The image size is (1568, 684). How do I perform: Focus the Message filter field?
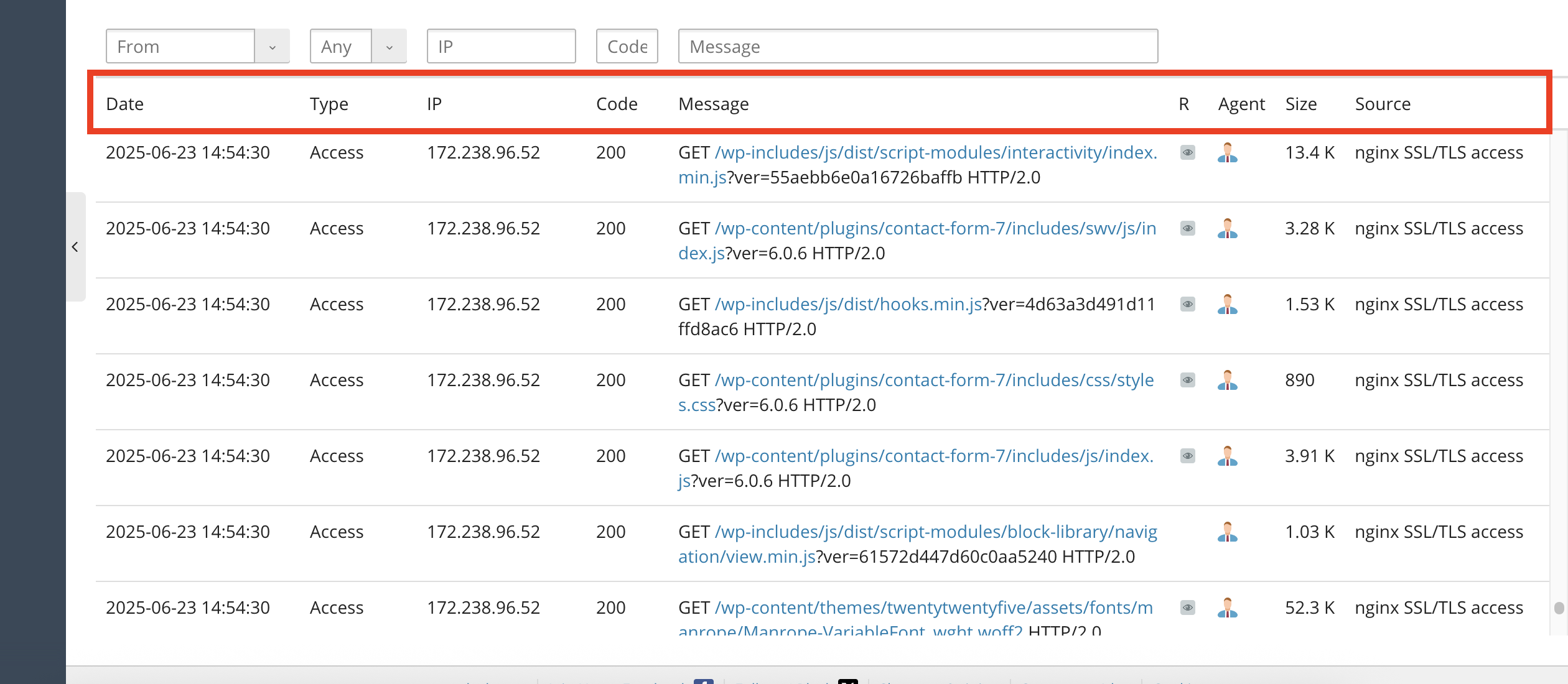point(918,47)
